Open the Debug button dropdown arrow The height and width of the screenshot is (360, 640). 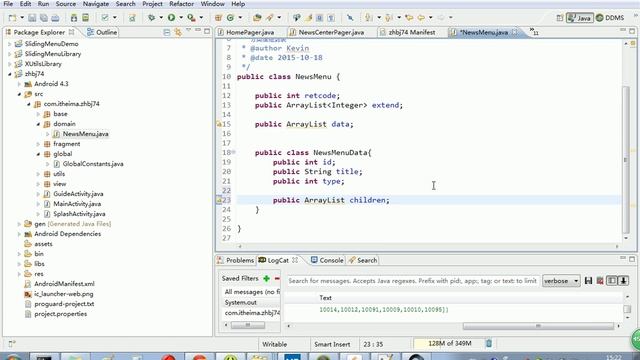[x=161, y=18]
